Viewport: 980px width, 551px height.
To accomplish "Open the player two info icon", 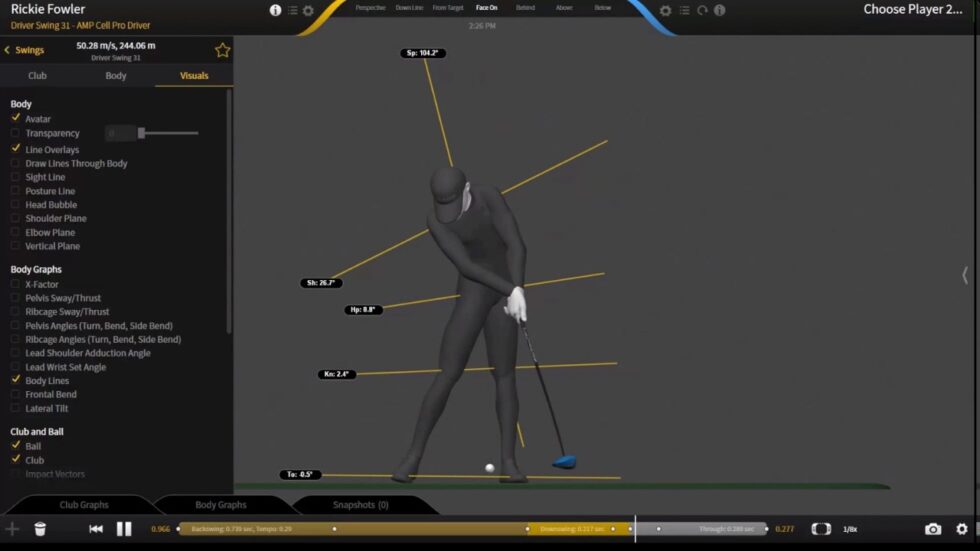I will coord(719,10).
